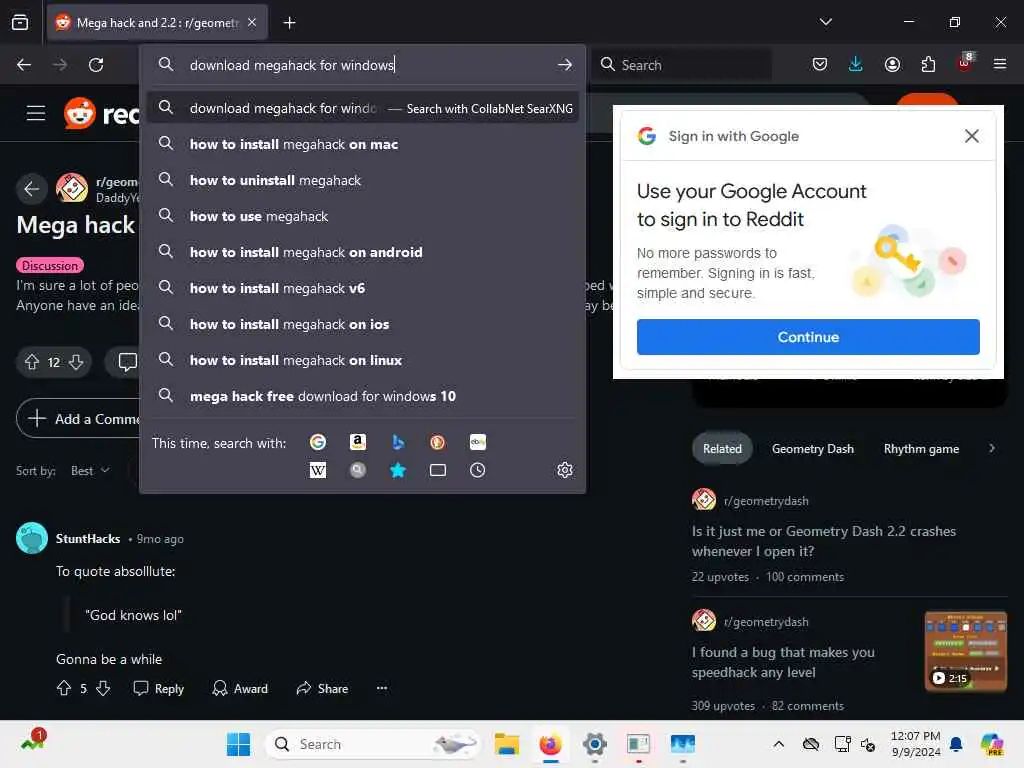1024x768 pixels.
Task: Choose suggestion 'how to uninstall megahack'
Action: (x=362, y=180)
